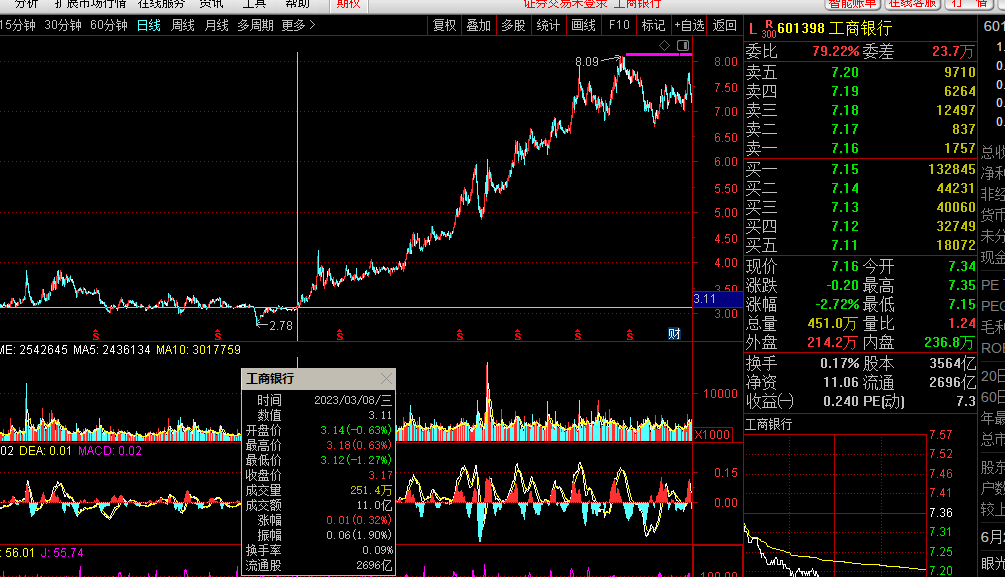Image resolution: width=1005 pixels, height=577 pixels.
Task: Add stock via +自选 button
Action: 689,25
